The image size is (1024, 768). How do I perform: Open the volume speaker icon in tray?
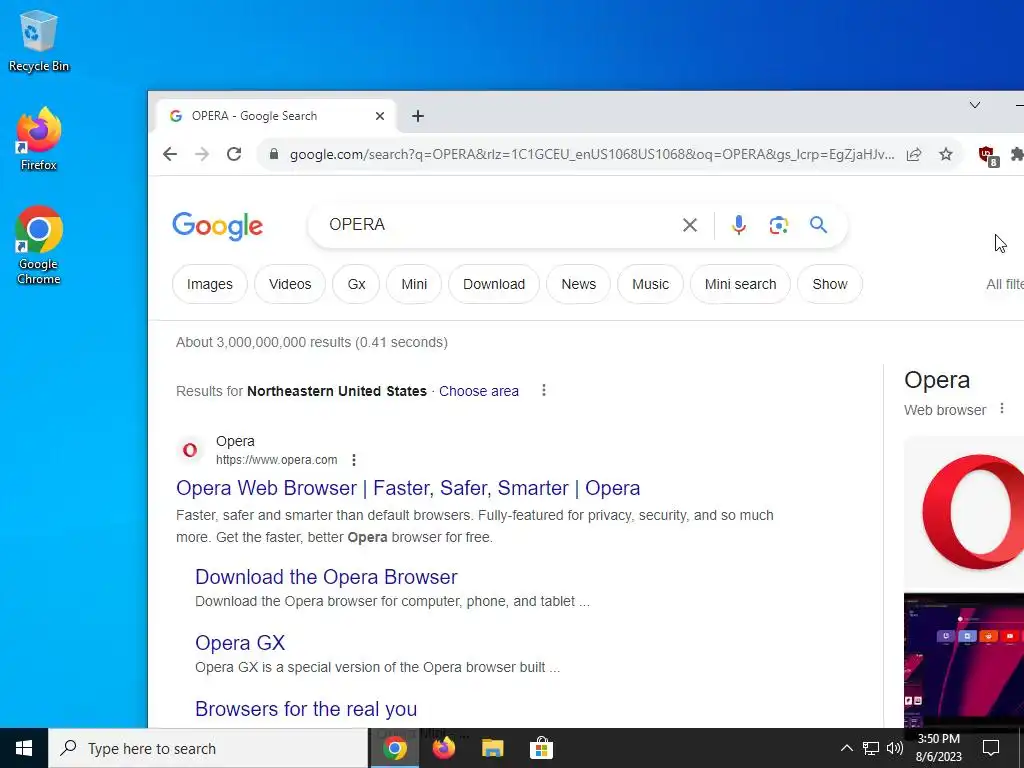[x=895, y=748]
